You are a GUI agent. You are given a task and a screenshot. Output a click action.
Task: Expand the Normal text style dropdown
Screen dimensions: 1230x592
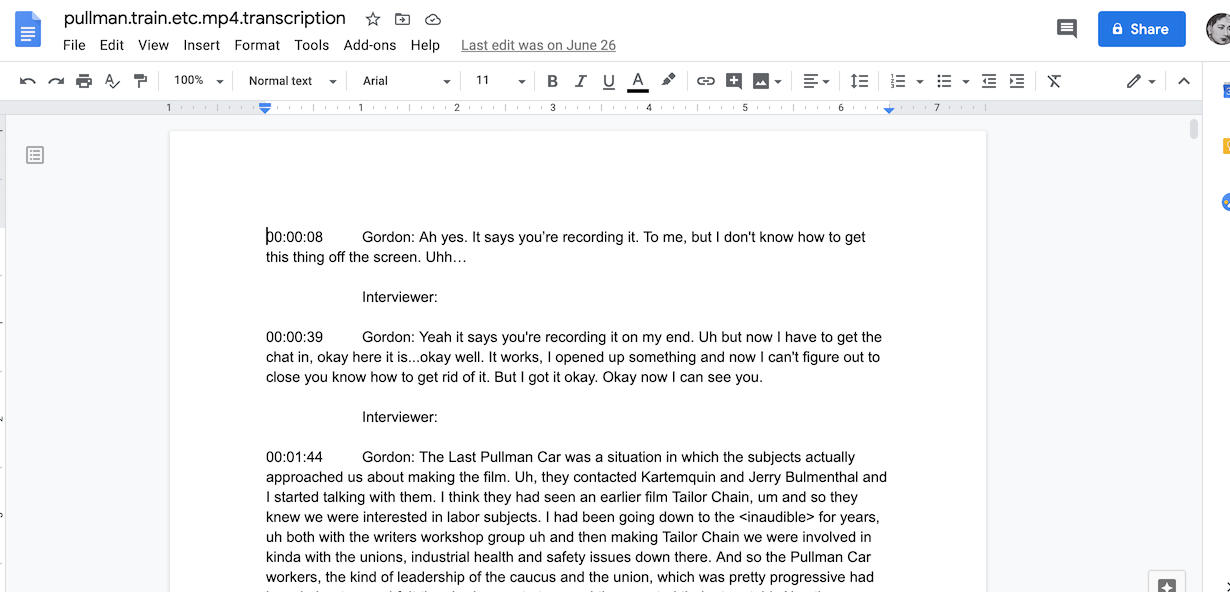click(x=292, y=81)
